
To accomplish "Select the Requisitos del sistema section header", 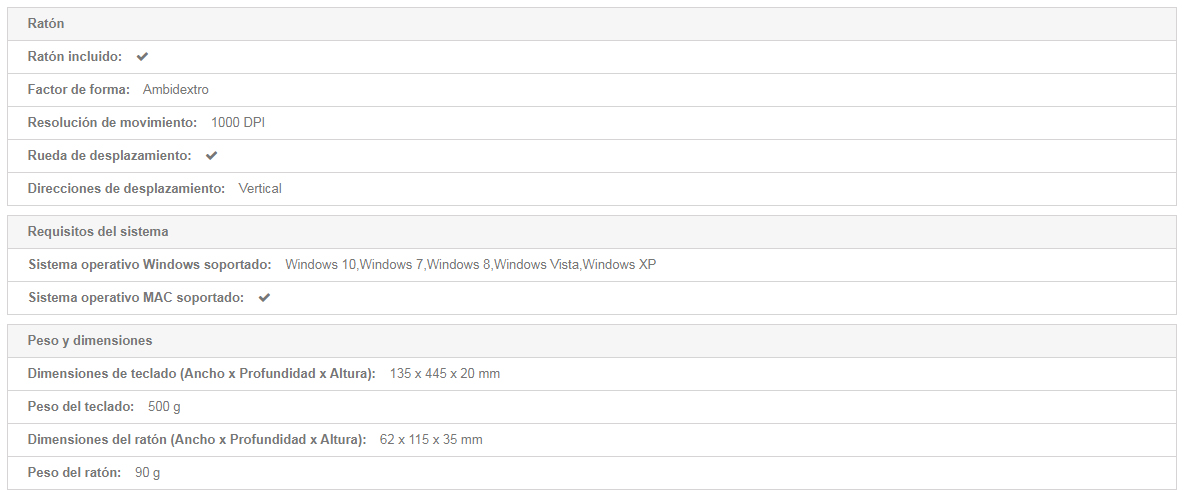I will pyautogui.click(x=592, y=232).
